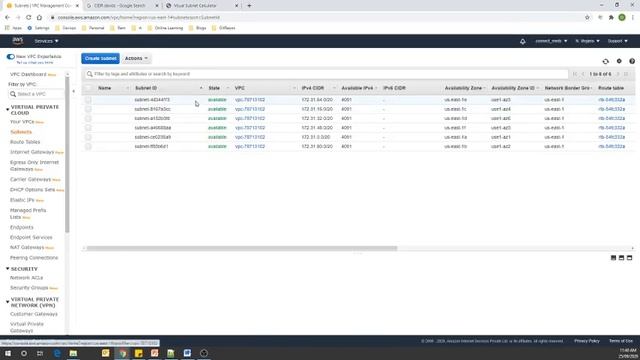Collapse the Virtual Private Network (VPN) section

pyautogui.click(x=7, y=302)
